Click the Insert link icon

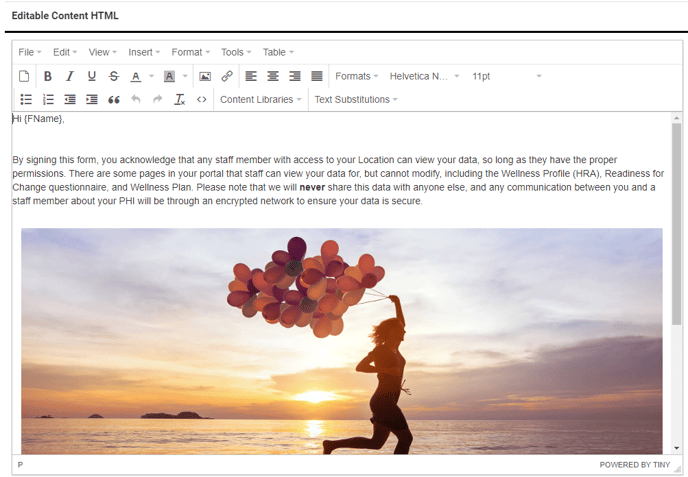pyautogui.click(x=227, y=76)
